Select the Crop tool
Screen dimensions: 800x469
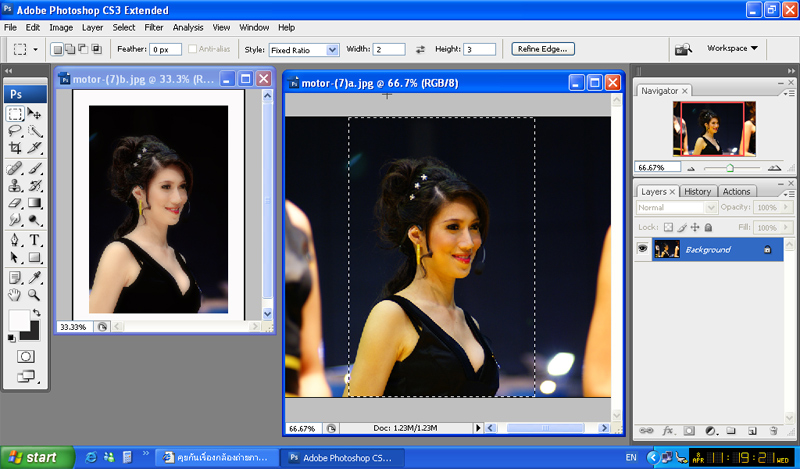point(16,148)
